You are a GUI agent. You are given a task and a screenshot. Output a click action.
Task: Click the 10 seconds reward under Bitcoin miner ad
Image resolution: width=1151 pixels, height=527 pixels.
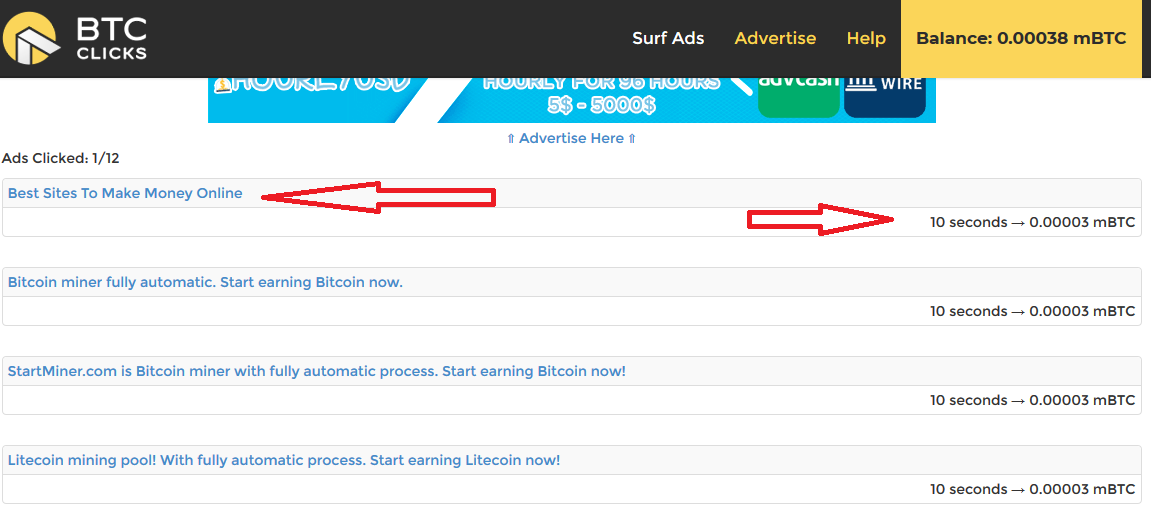(x=1032, y=311)
